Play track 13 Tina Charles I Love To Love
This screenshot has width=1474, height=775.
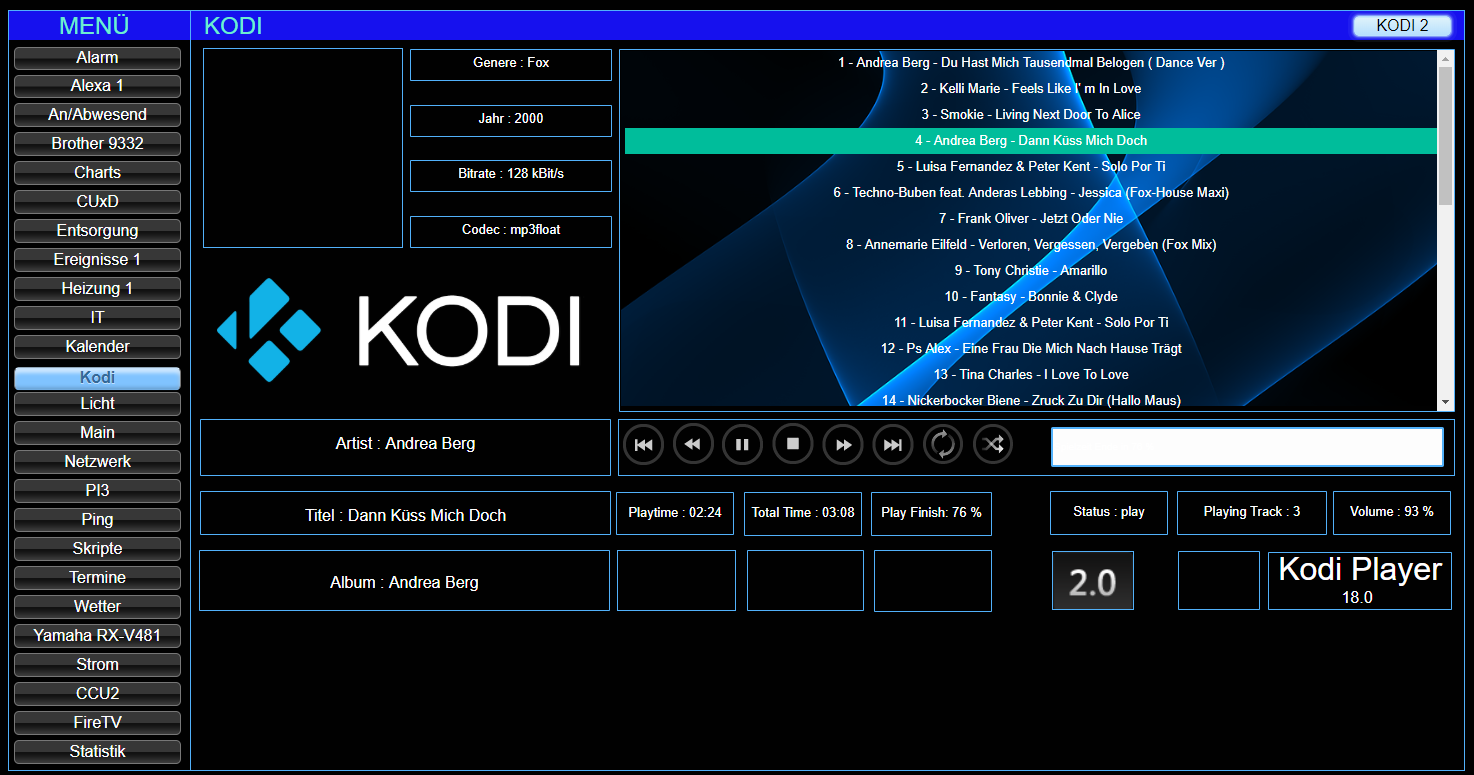[1031, 375]
